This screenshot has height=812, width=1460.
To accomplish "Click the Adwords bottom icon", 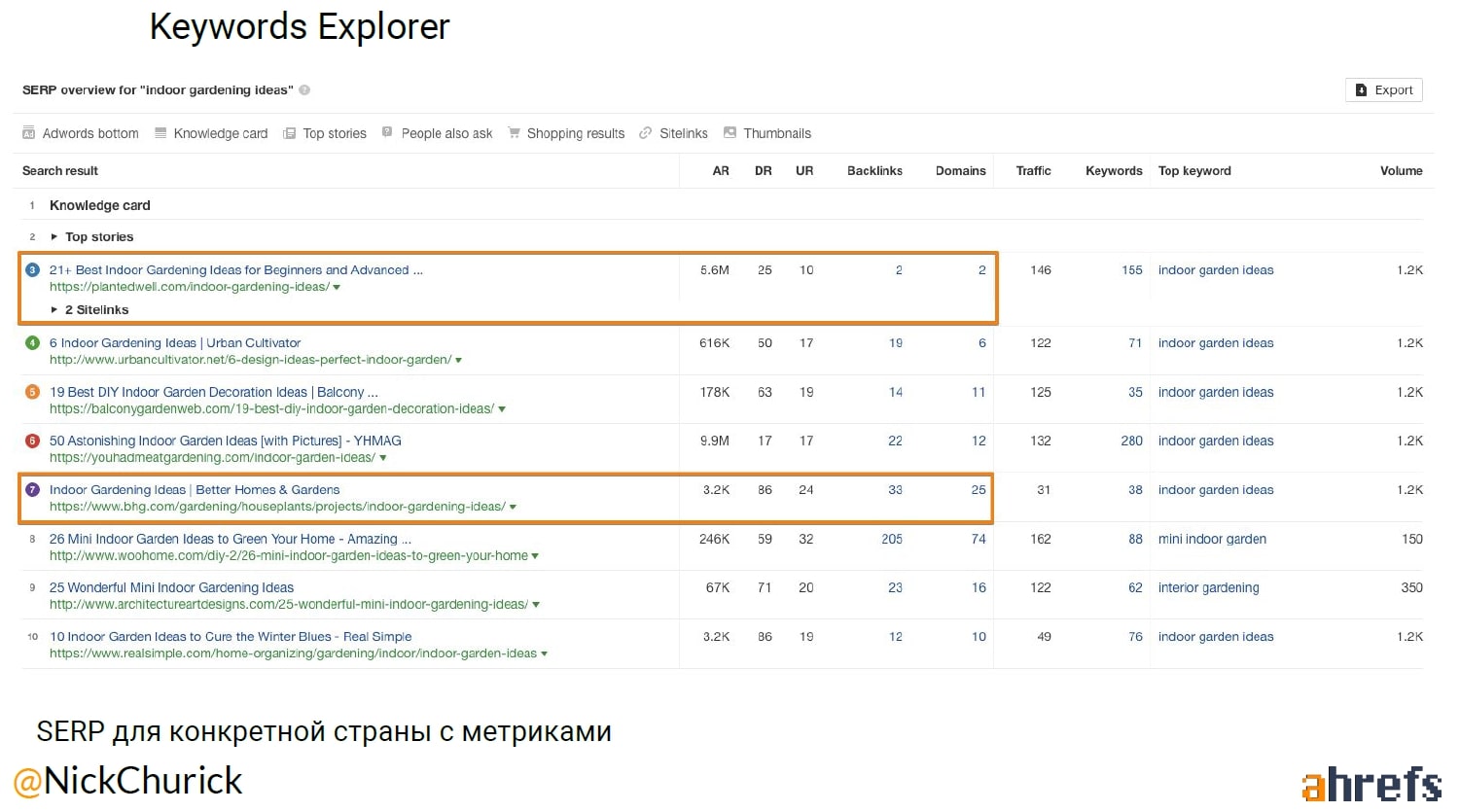I will [29, 133].
